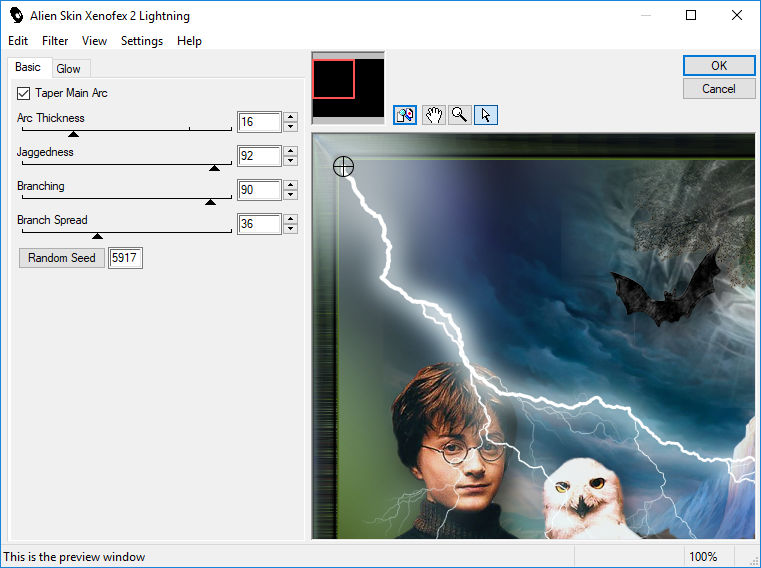Click the Branch Spread slider handle
The image size is (761, 568).
point(98,235)
